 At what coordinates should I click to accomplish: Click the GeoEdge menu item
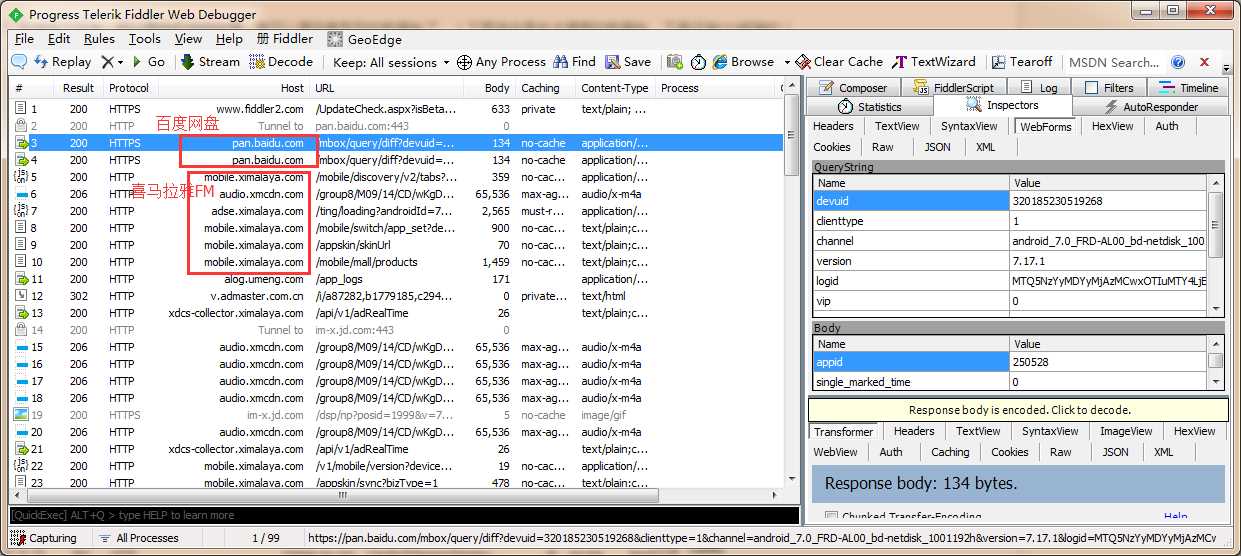tap(364, 39)
